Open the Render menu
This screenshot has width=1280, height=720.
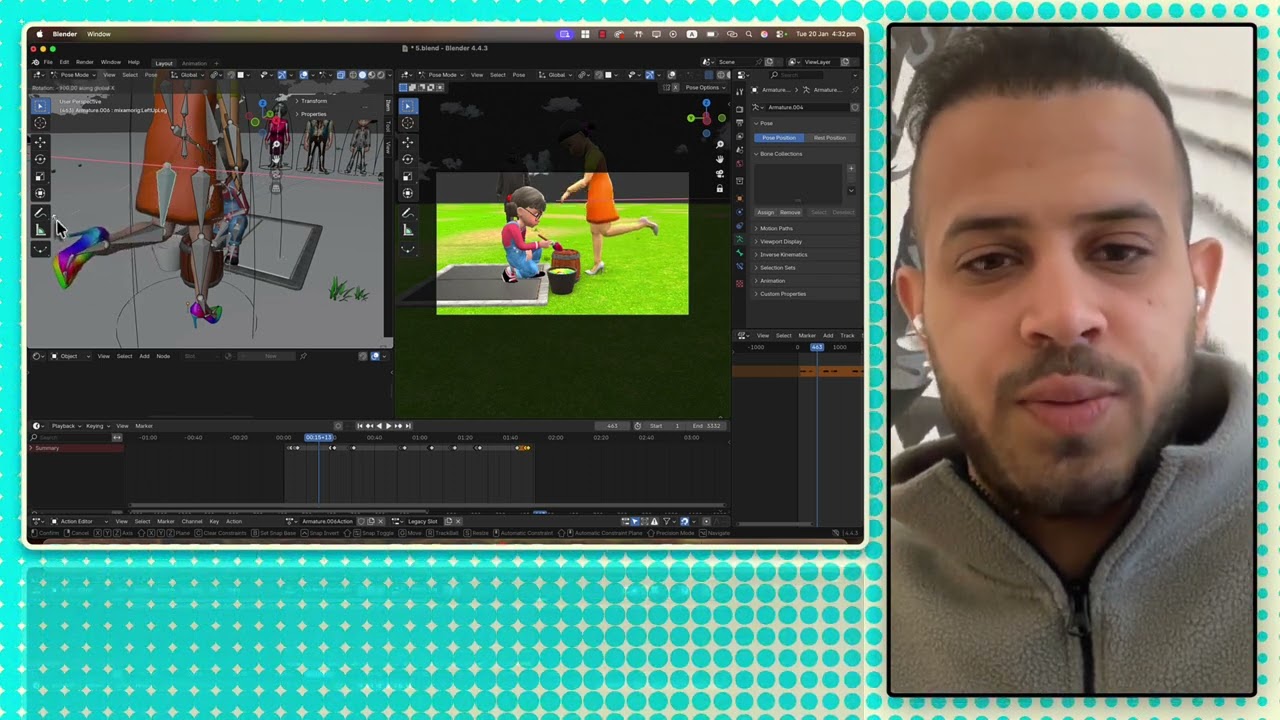tap(85, 62)
